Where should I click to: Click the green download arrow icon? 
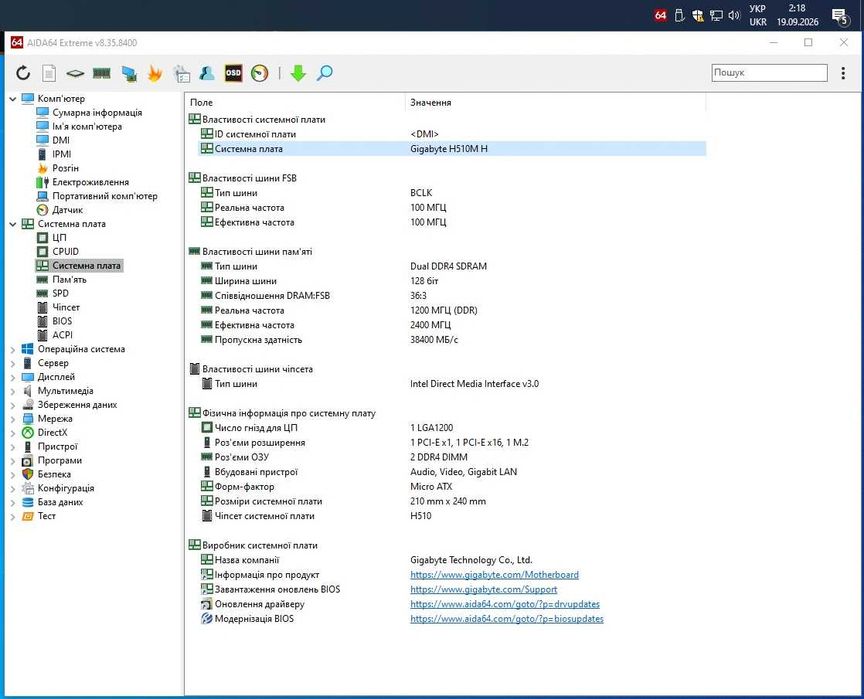click(x=298, y=73)
